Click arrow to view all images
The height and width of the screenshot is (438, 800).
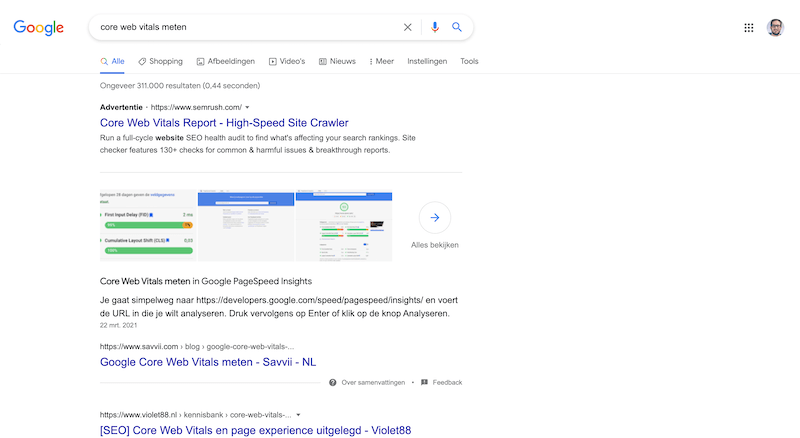[x=435, y=217]
